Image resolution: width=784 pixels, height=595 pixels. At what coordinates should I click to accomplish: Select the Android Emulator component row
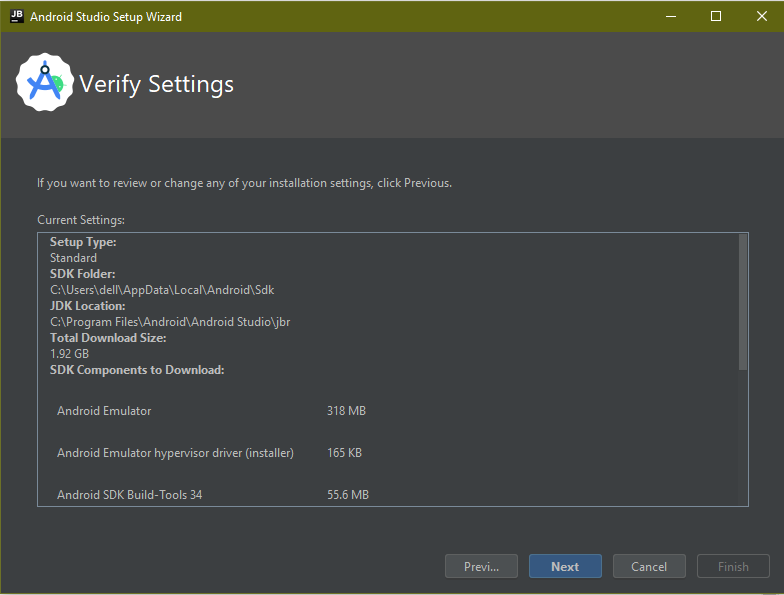[x=105, y=411]
